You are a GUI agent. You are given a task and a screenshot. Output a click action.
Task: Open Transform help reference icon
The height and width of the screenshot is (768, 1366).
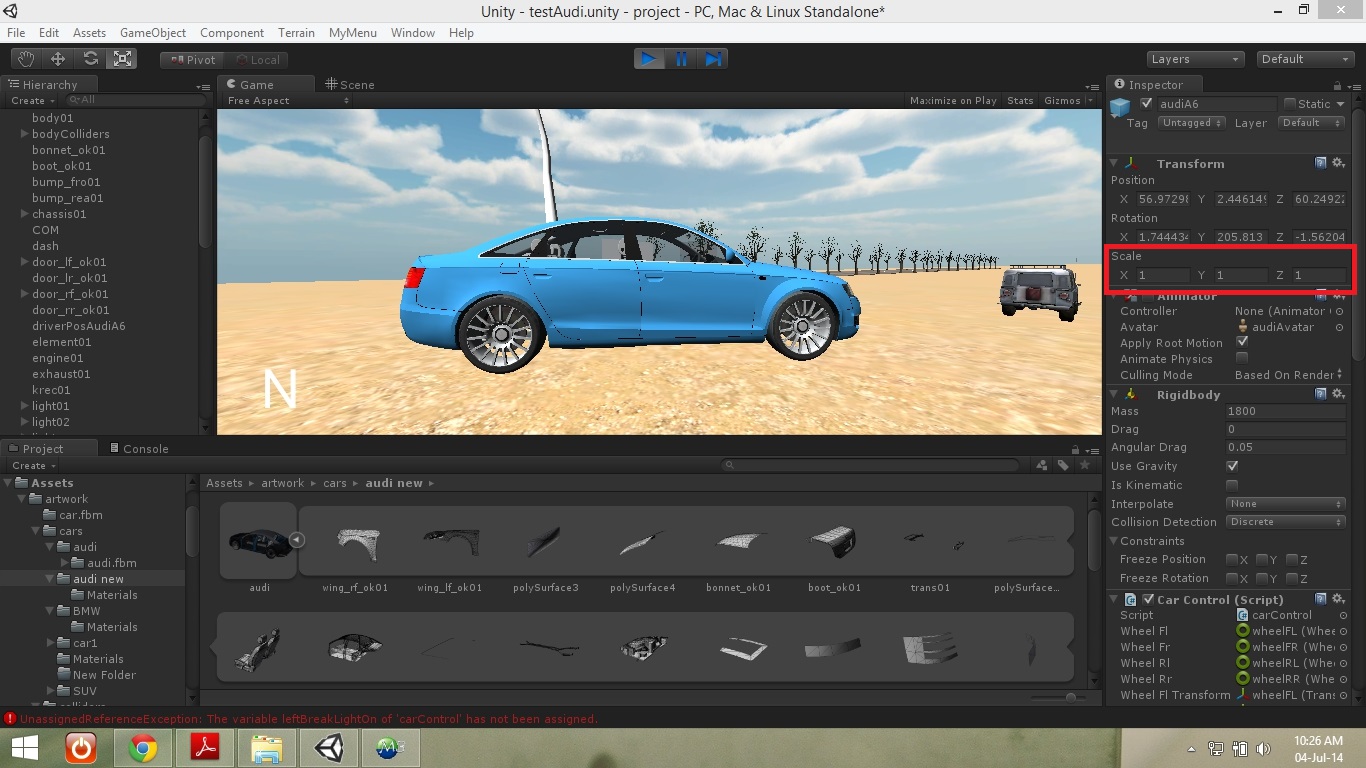tap(1321, 163)
